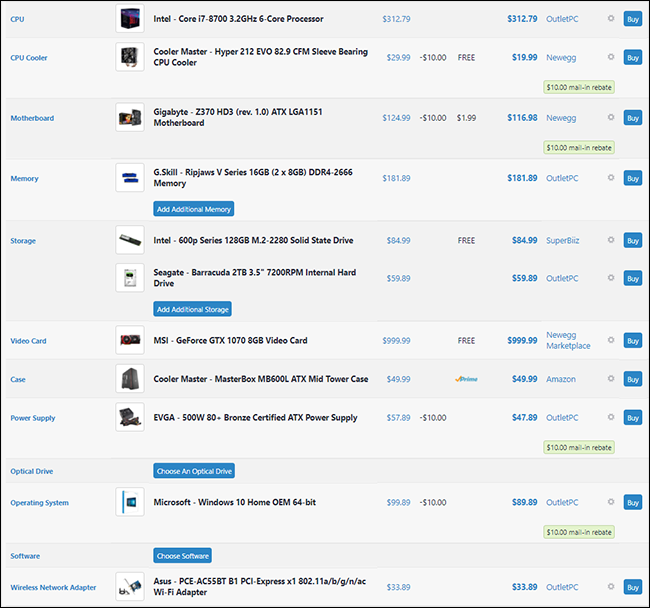Image resolution: width=650 pixels, height=608 pixels.
Task: Open gear options for the Windows 10 row
Action: tap(611, 501)
